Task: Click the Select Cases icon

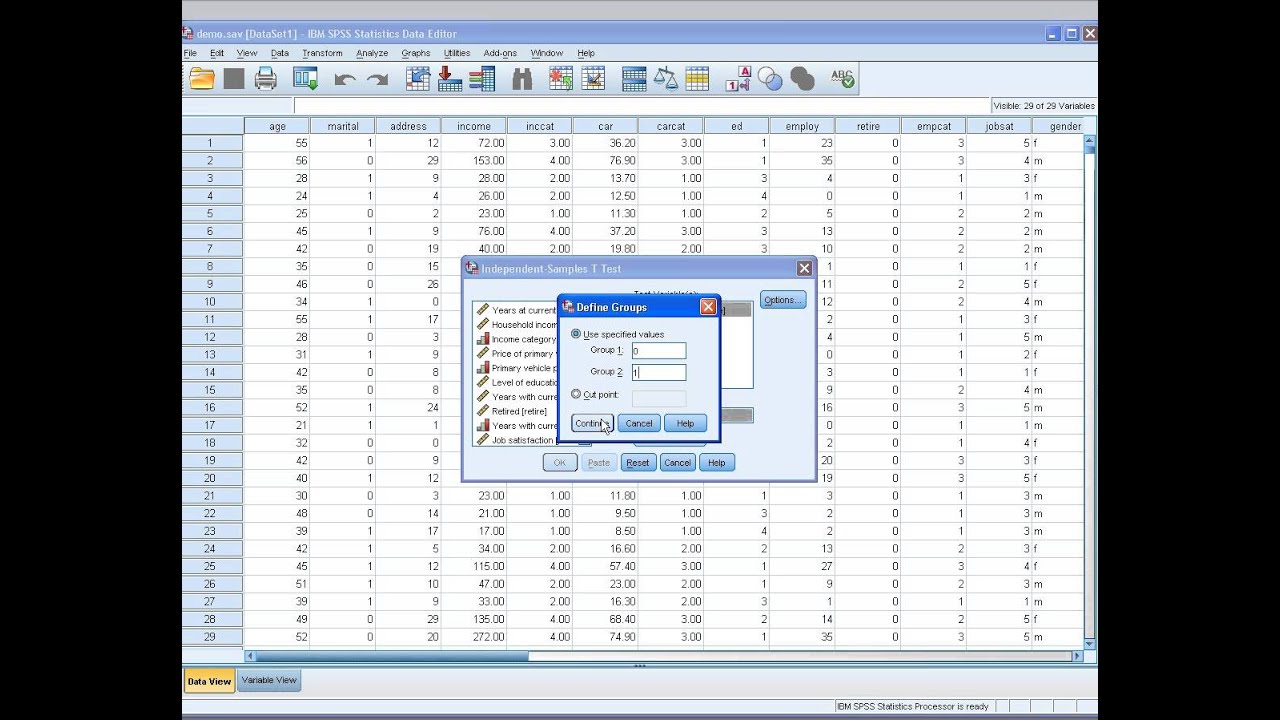Action: point(697,79)
